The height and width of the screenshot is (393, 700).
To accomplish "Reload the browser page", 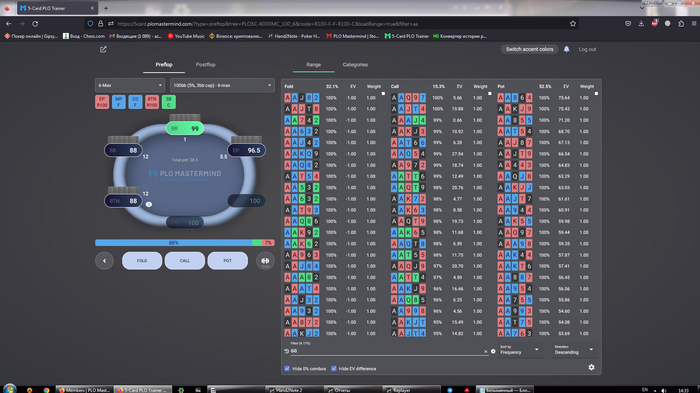I will point(35,24).
